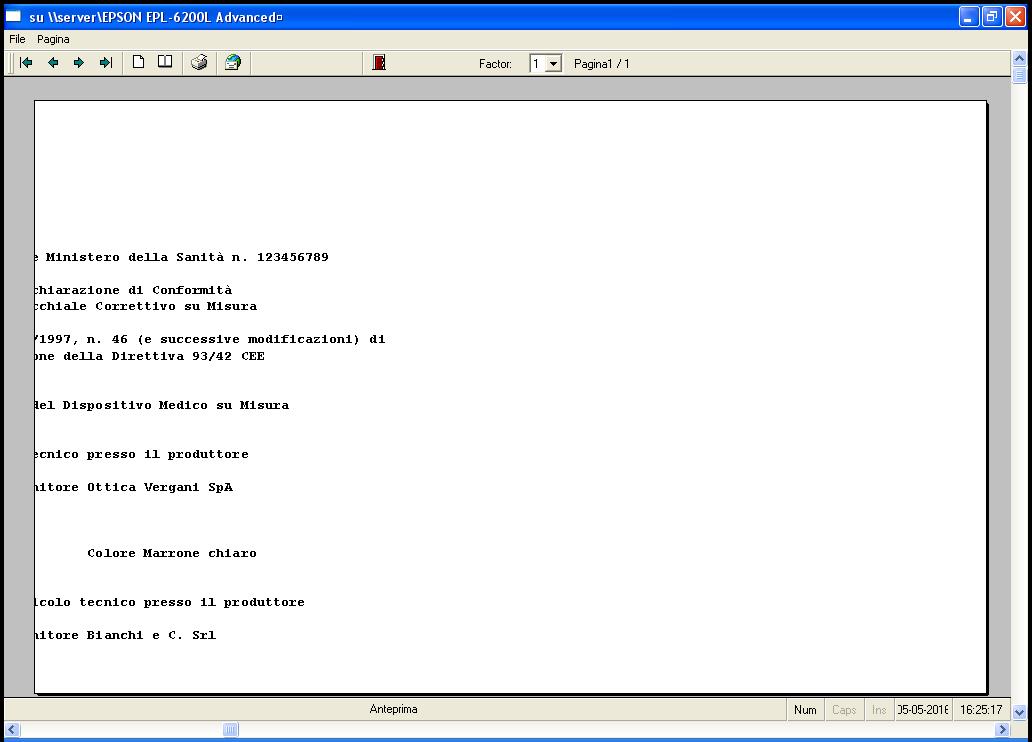Click the 'chiarazione di Conformità' line

point(134,290)
